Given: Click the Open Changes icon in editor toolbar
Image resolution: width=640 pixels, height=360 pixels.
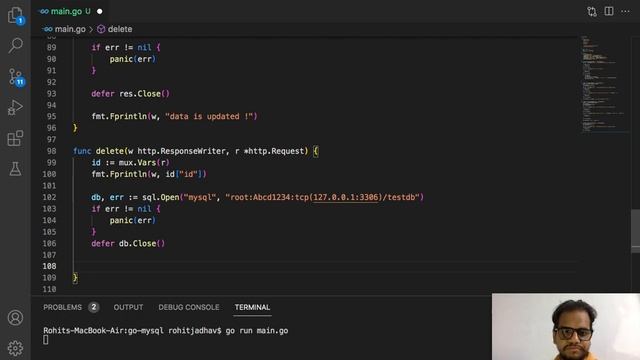Looking at the screenshot, I should (592, 11).
